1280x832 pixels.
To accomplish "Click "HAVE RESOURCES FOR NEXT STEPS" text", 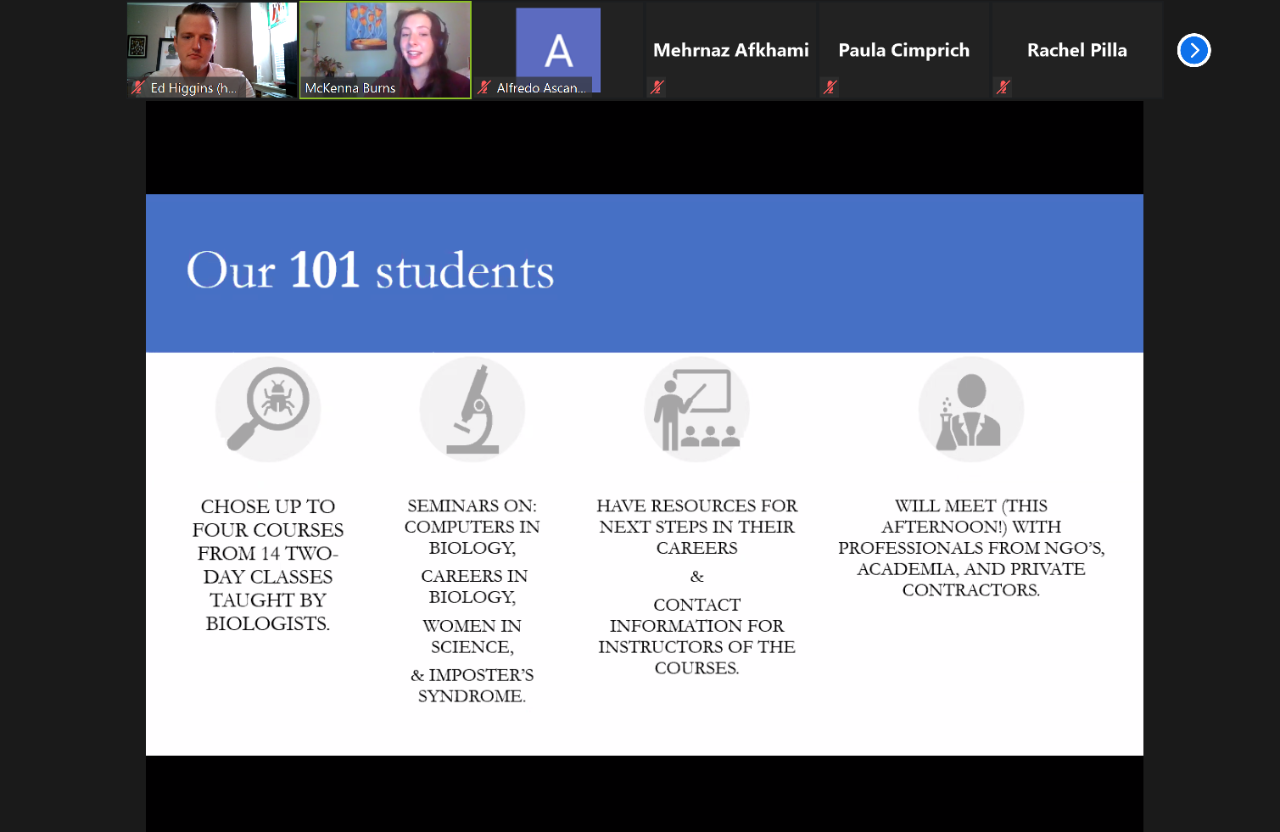I will pyautogui.click(x=697, y=527).
